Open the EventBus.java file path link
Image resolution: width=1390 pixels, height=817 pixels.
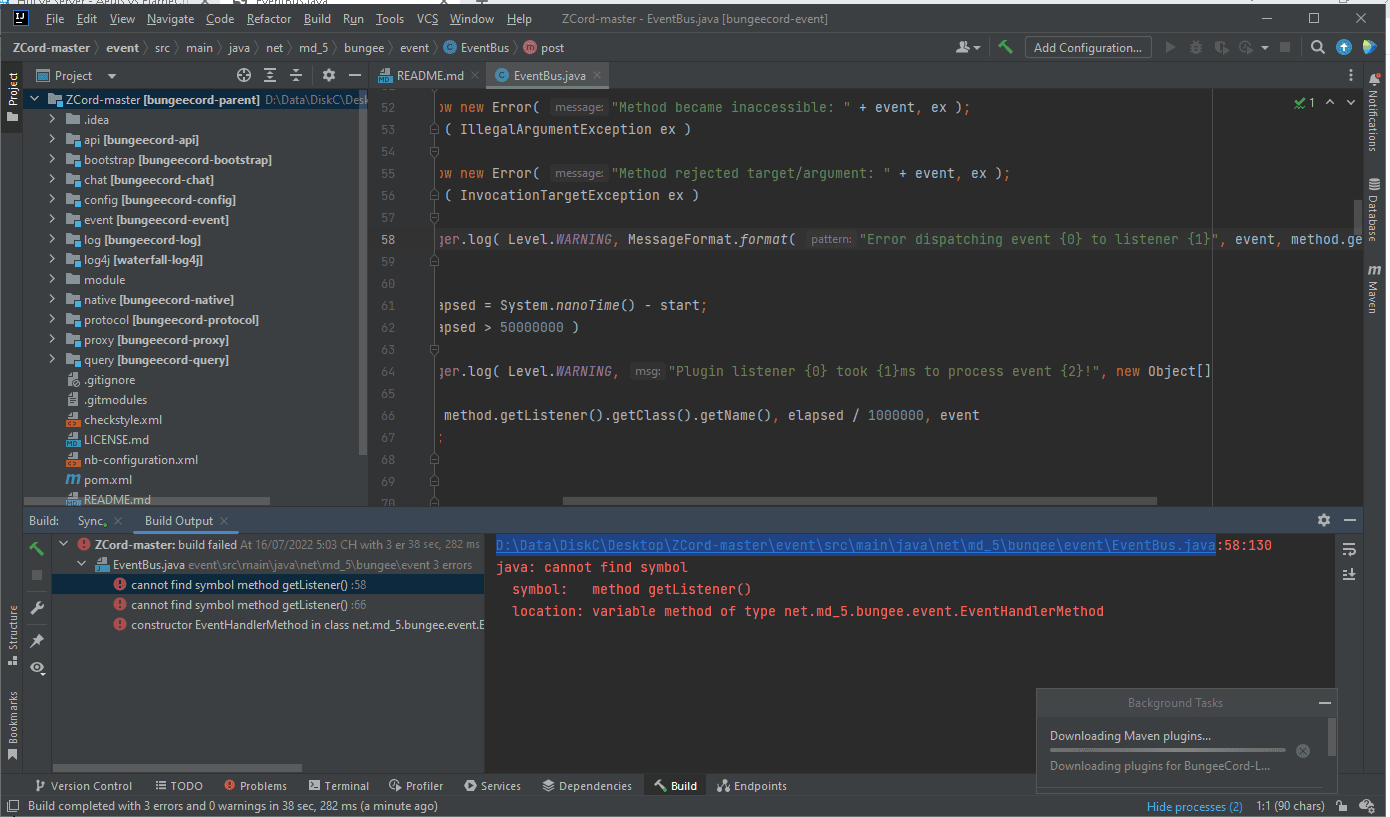[x=855, y=545]
